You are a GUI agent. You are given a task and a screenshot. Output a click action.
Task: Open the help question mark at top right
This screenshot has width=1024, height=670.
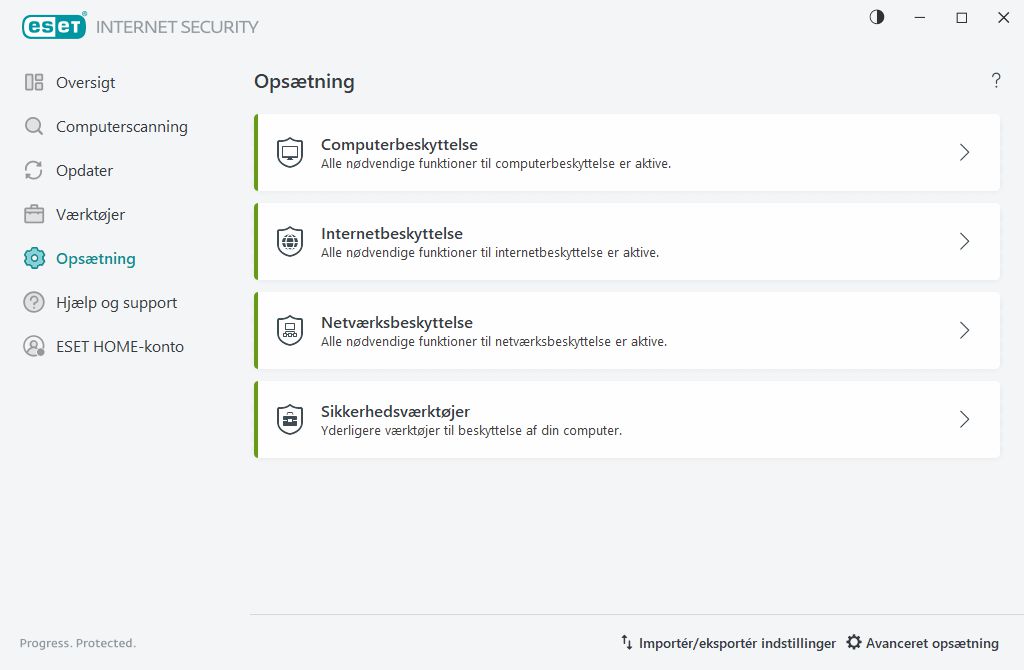(x=996, y=81)
